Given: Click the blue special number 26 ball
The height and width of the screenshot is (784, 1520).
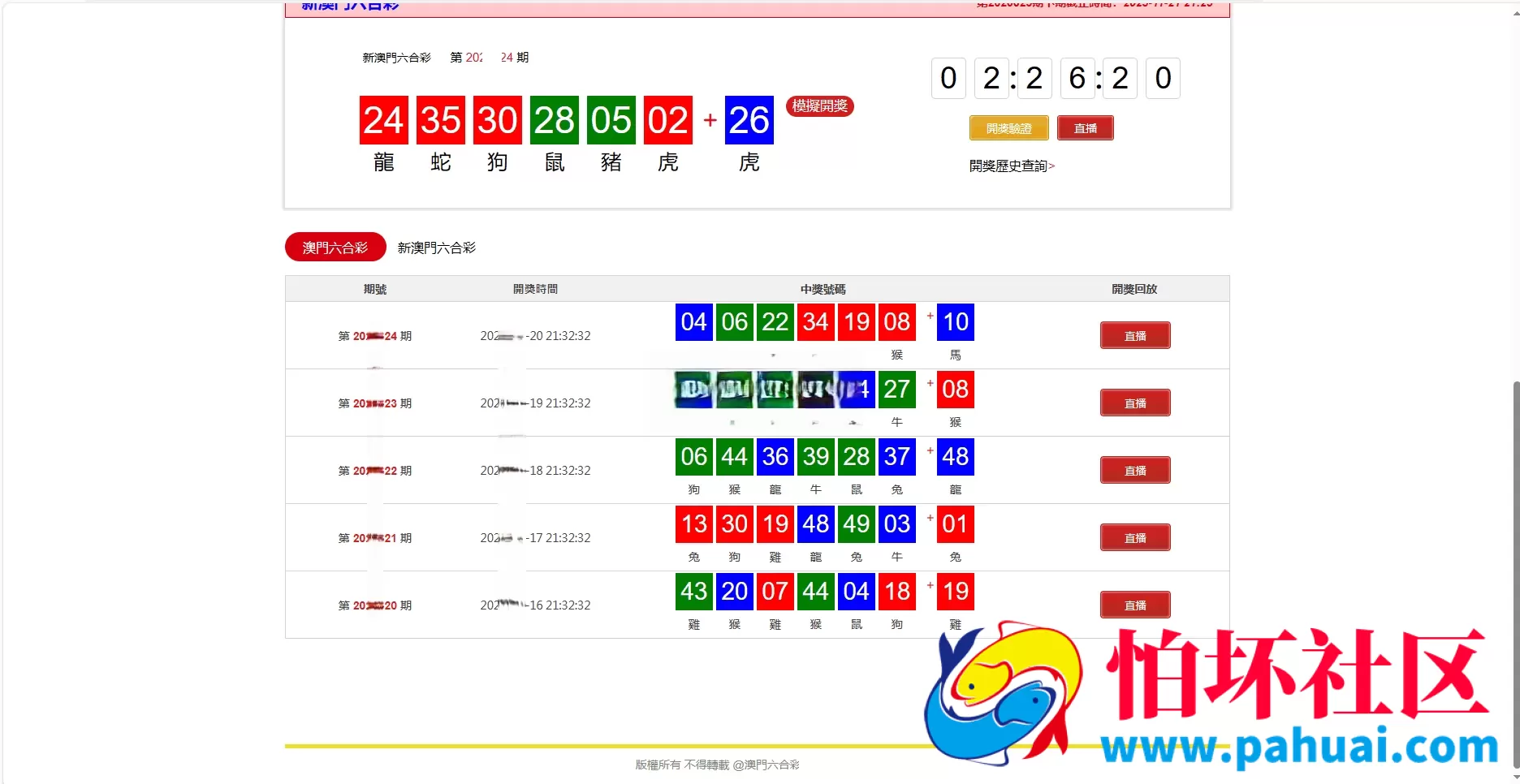Looking at the screenshot, I should (749, 120).
